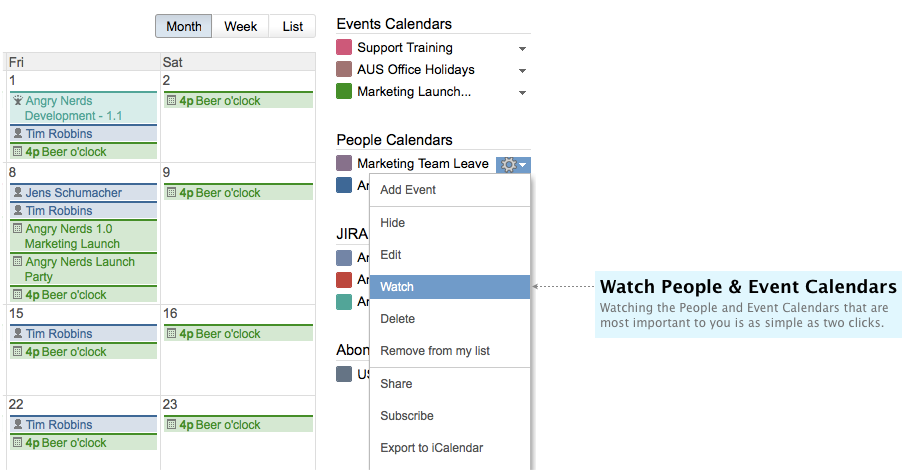The height and width of the screenshot is (470, 907).
Task: Switch to Month view
Action: pyautogui.click(x=183, y=27)
